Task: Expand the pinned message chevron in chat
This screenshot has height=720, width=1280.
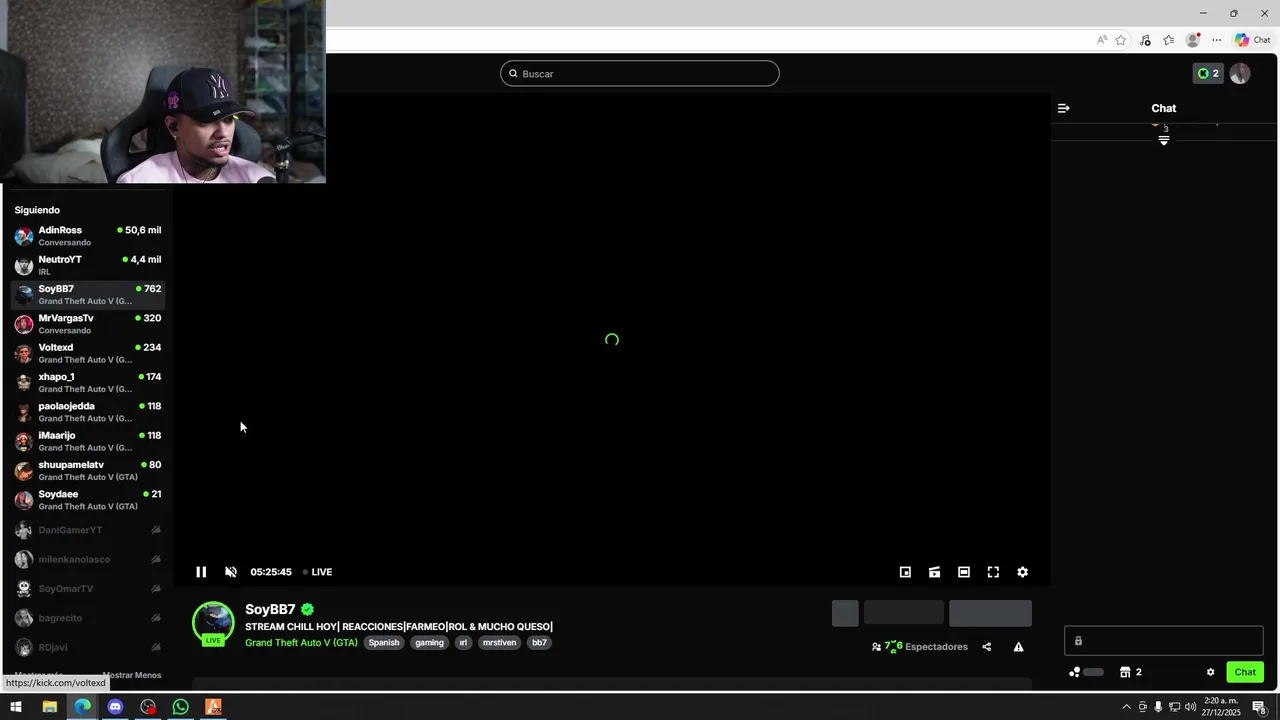Action: (1164, 141)
